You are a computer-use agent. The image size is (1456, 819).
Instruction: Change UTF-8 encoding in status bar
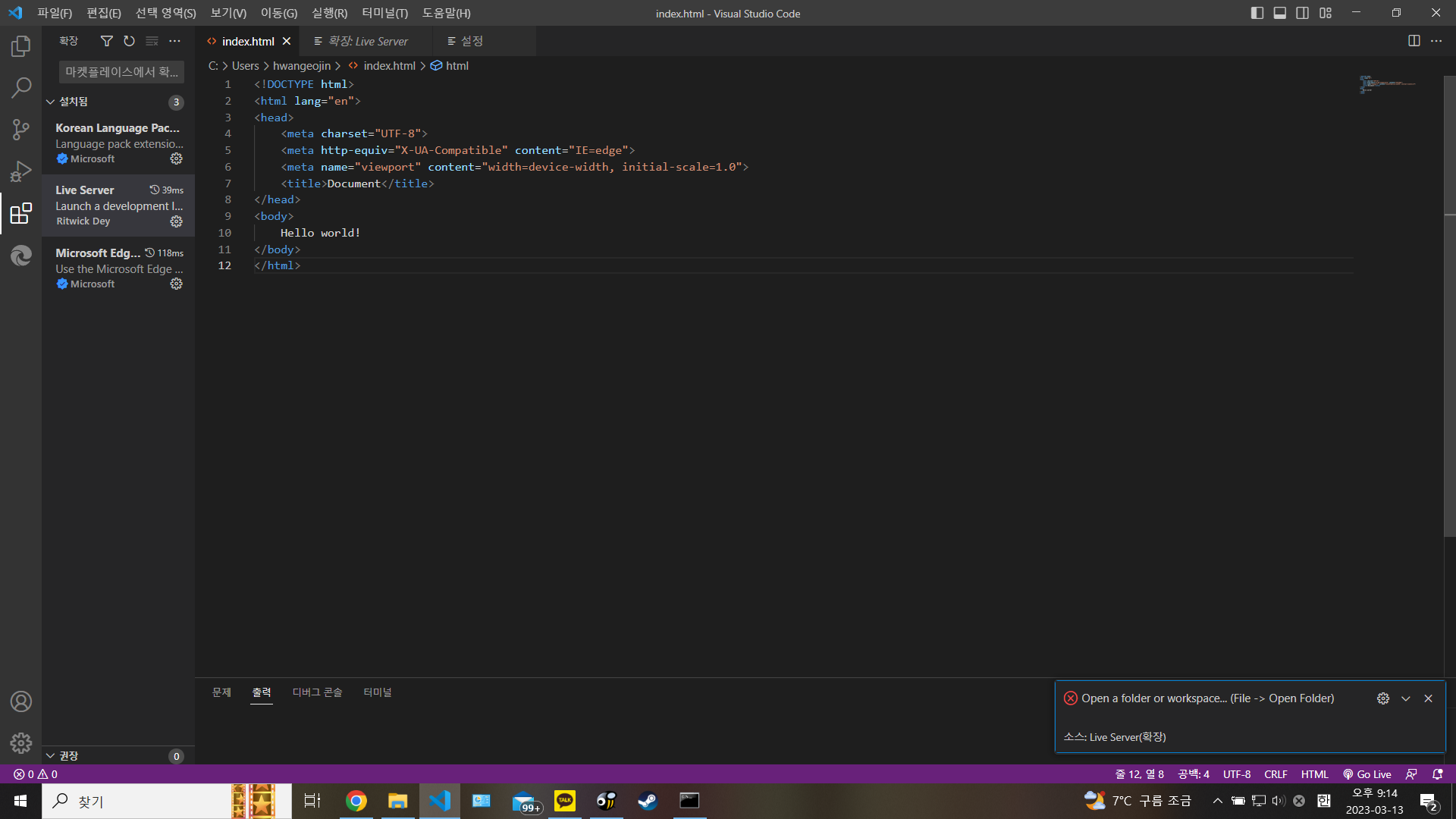pos(1237,774)
